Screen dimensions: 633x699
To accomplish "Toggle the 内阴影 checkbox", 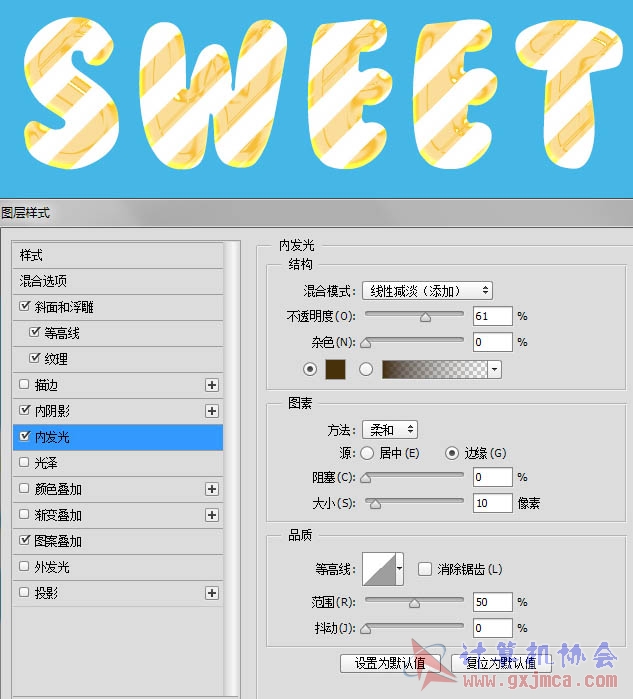I will (x=25, y=410).
